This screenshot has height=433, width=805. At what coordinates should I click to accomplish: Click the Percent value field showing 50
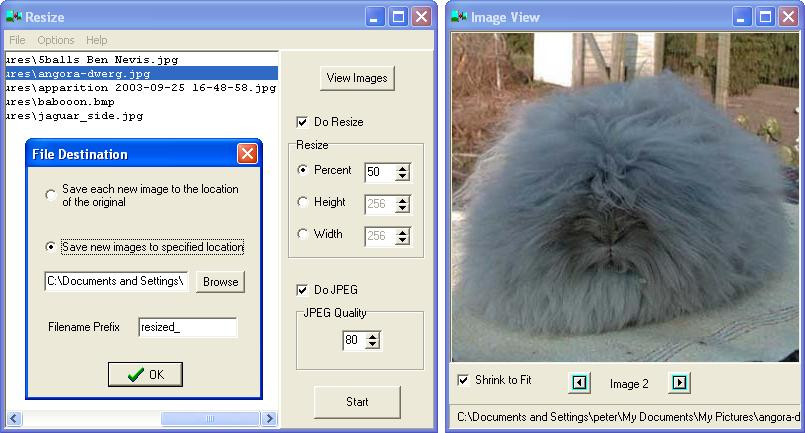tap(380, 172)
